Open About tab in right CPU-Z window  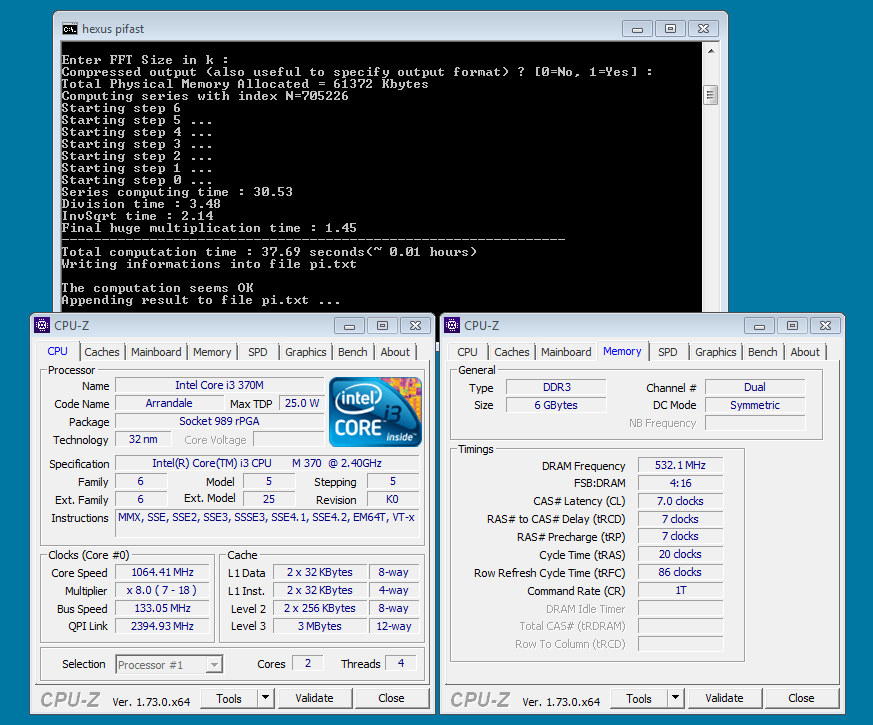(805, 352)
